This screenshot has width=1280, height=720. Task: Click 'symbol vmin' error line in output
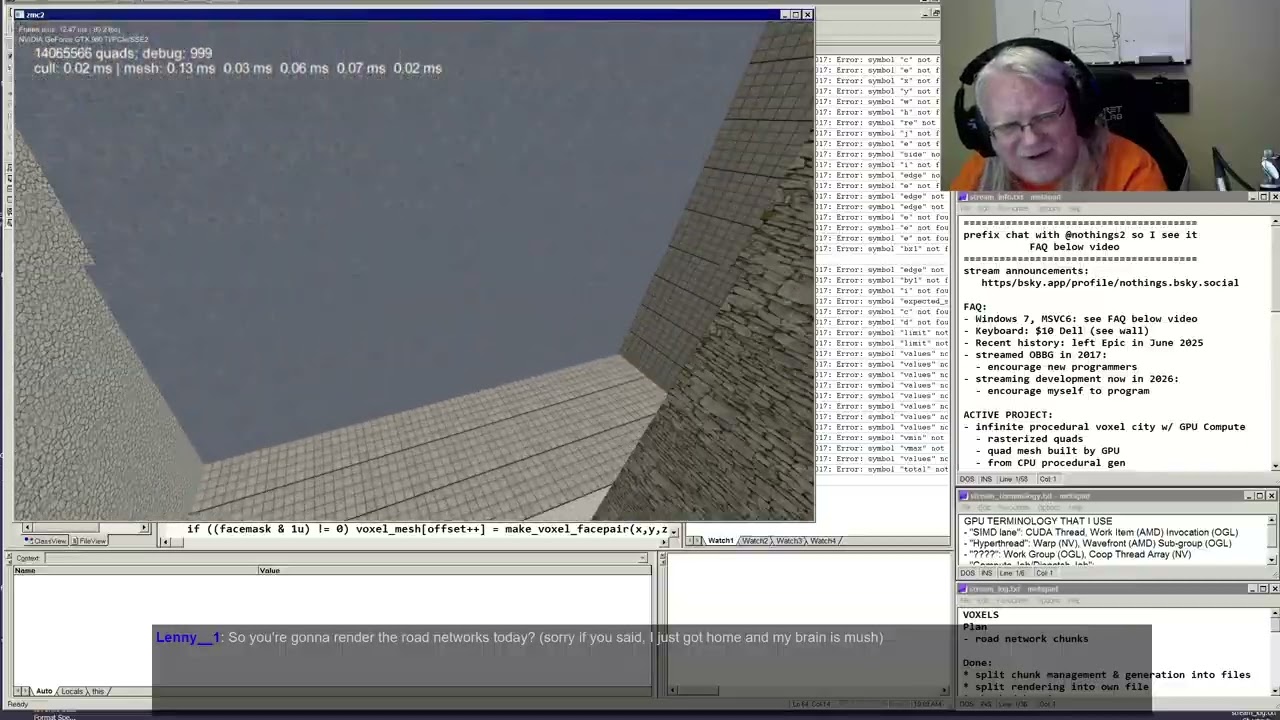[882, 438]
